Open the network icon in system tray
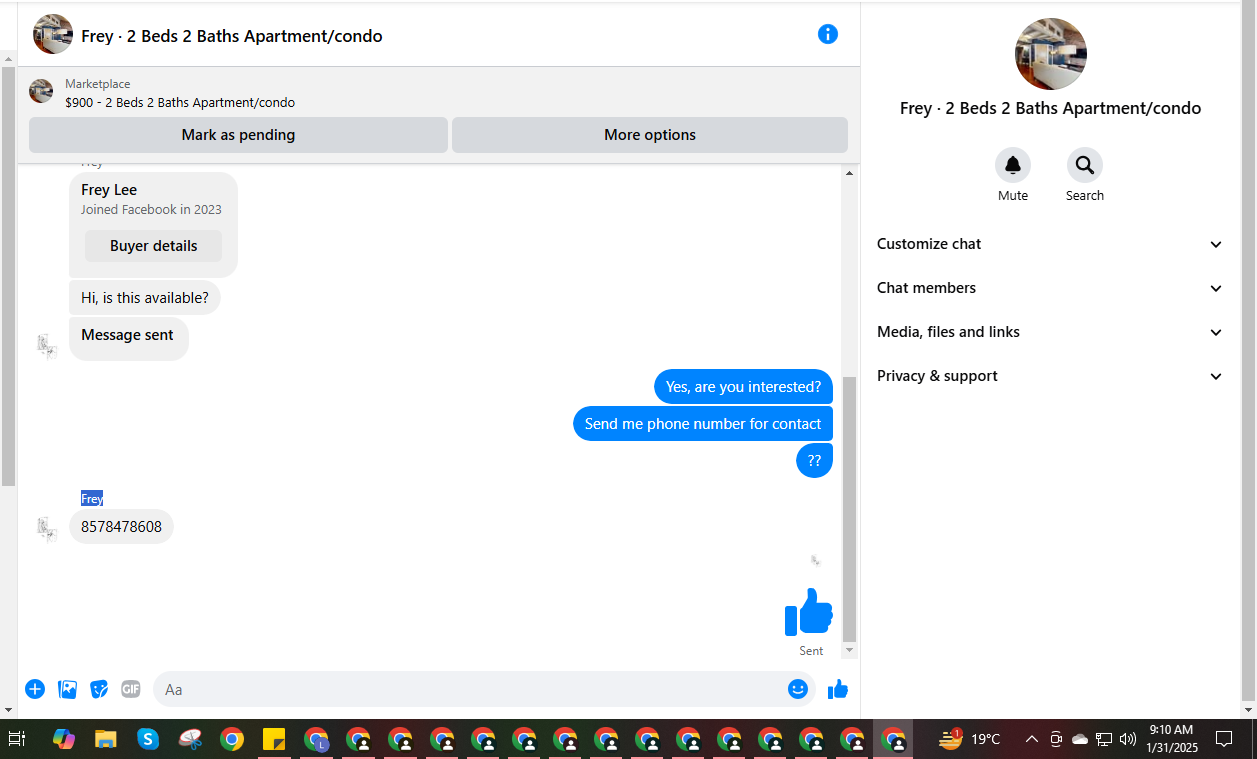1257x759 pixels. click(1104, 739)
